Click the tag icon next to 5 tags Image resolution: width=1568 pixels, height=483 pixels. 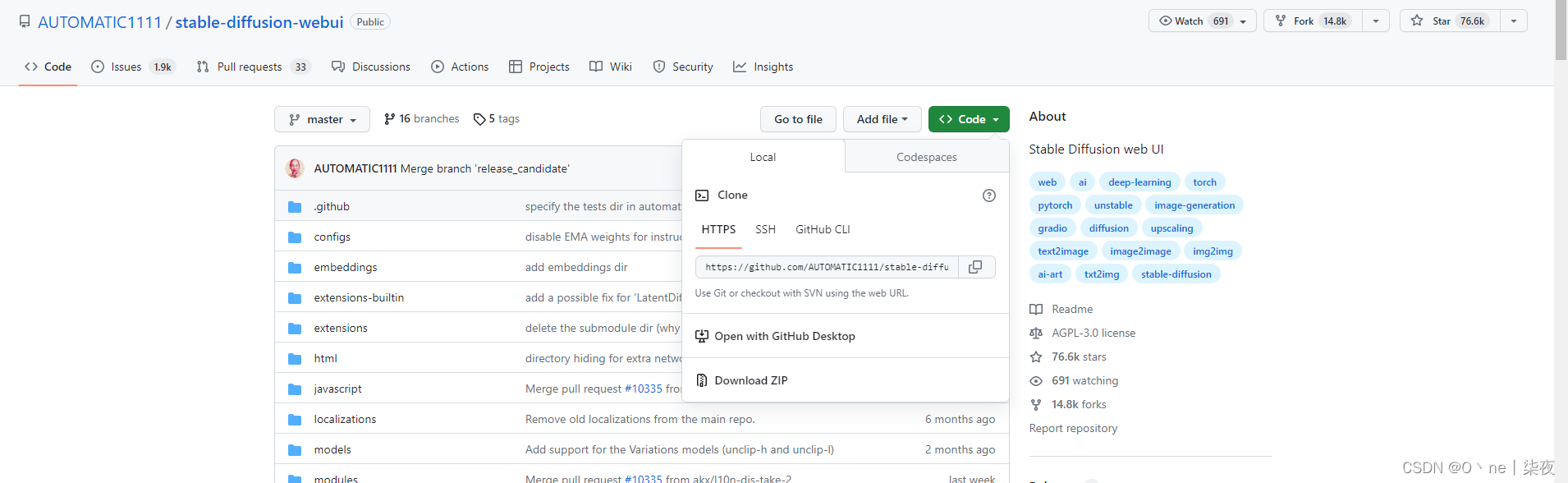click(479, 119)
